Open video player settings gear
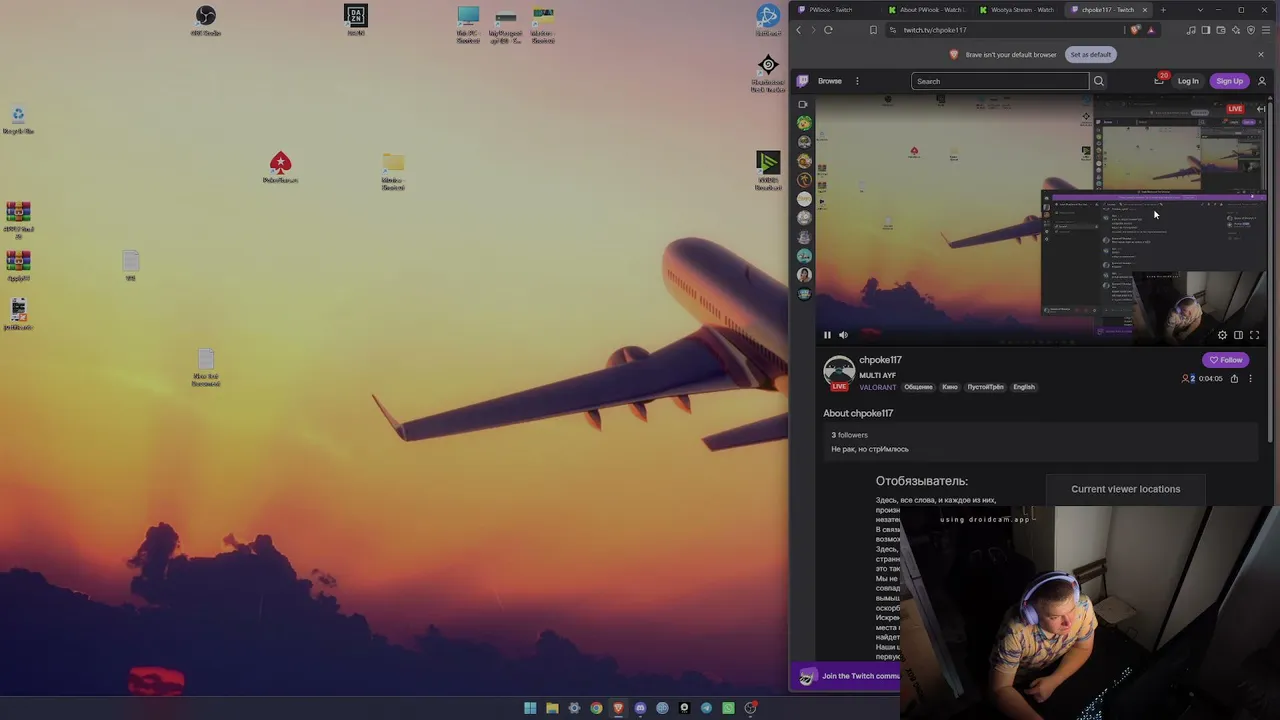Viewport: 1280px width, 720px height. tap(1222, 335)
